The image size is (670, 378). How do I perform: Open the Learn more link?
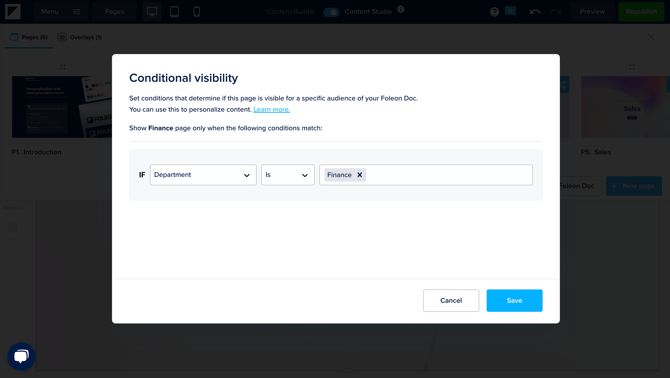(x=272, y=109)
